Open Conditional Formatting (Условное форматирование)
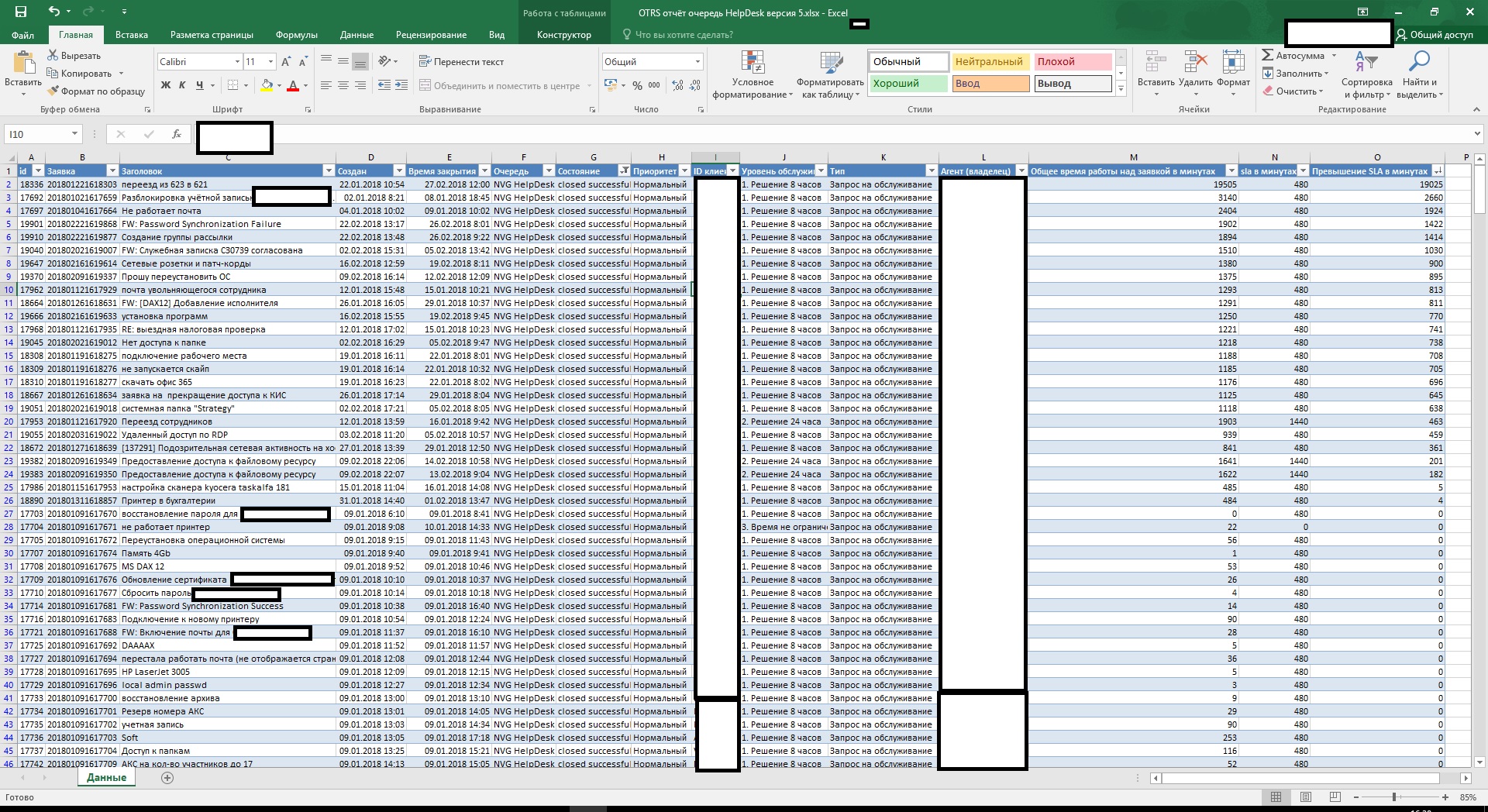The width and height of the screenshot is (1488, 812). tap(753, 75)
